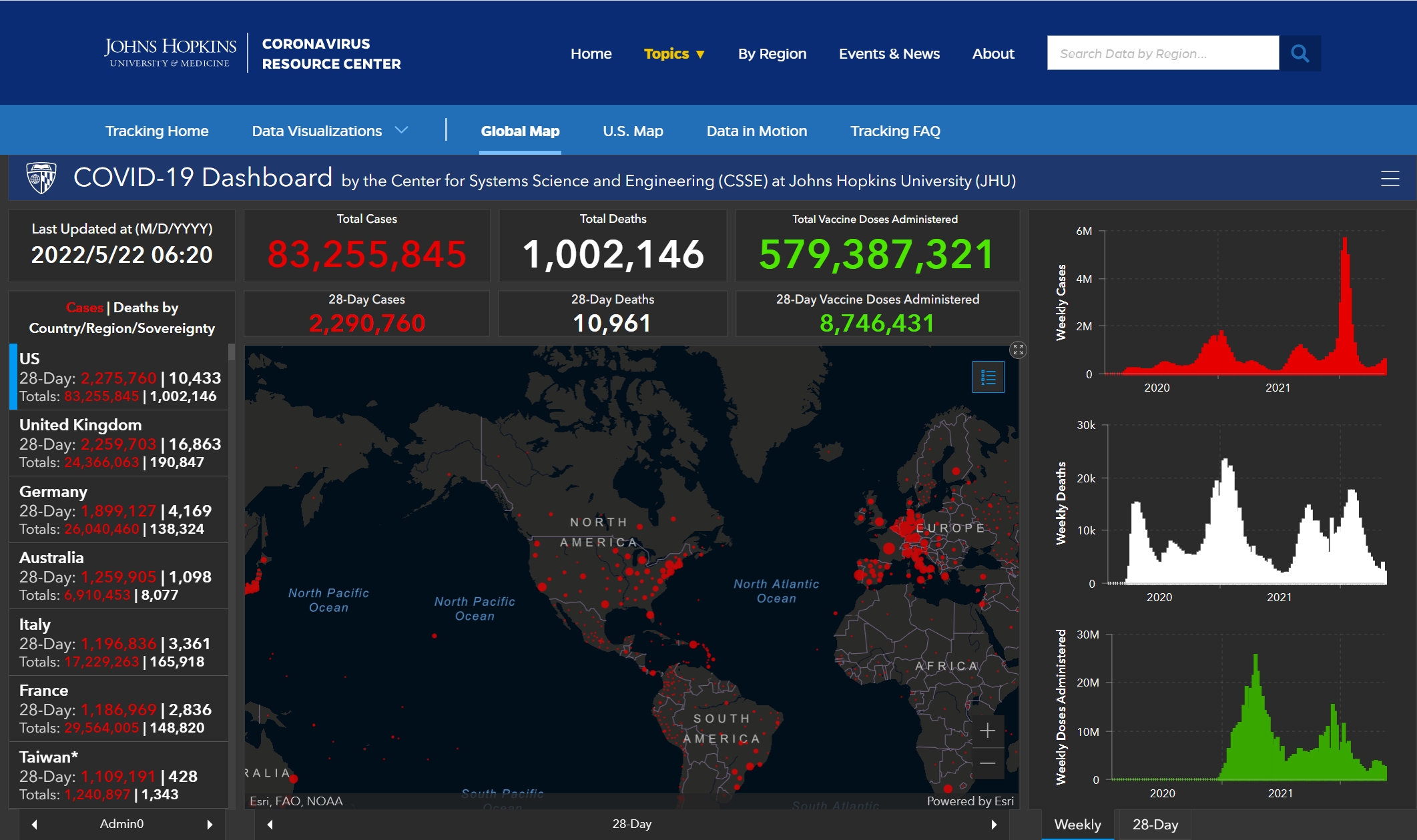1417x840 pixels.
Task: Zoom out on the map
Action: coord(987,763)
